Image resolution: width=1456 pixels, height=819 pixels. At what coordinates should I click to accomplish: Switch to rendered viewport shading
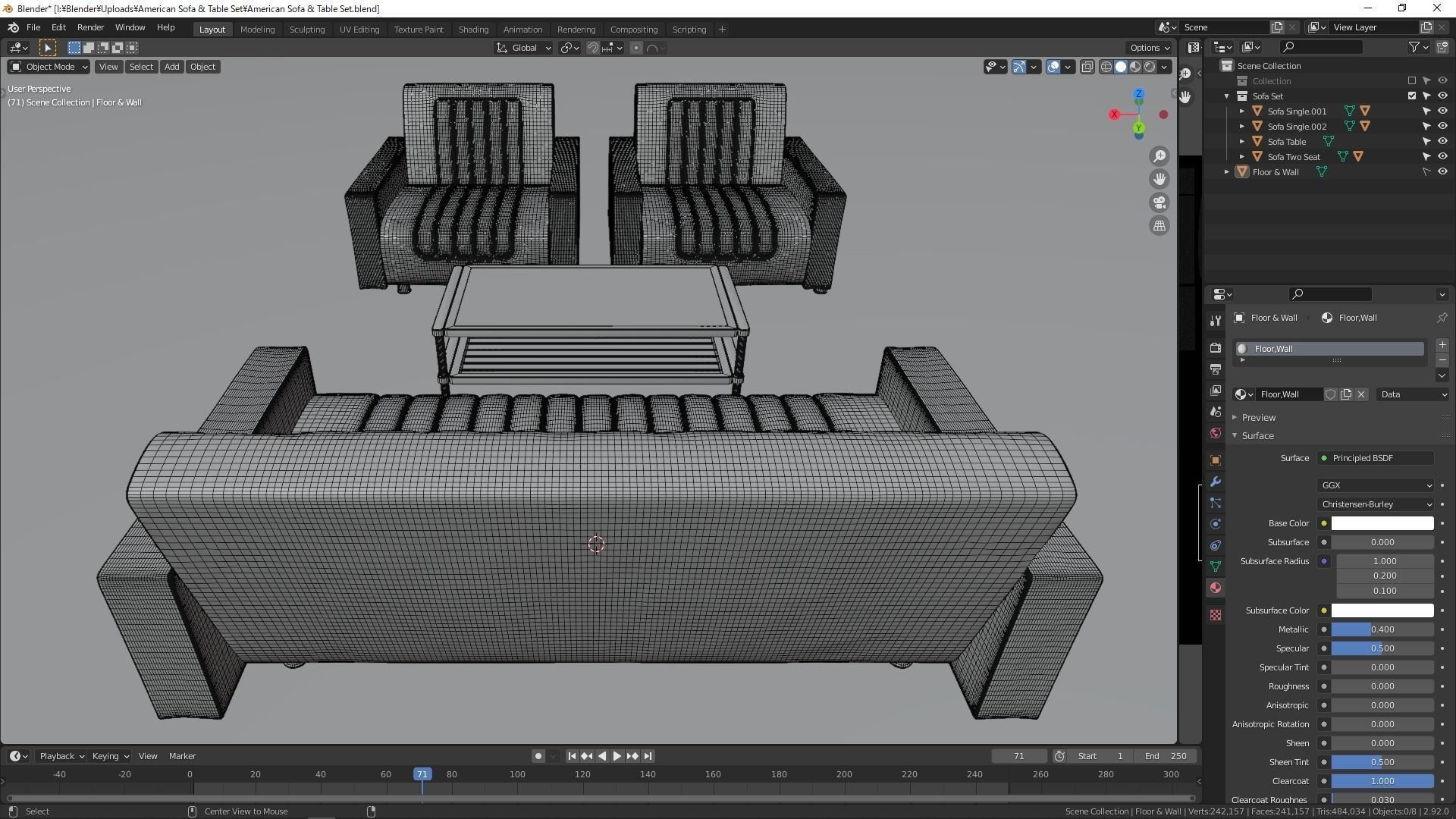pos(1150,67)
